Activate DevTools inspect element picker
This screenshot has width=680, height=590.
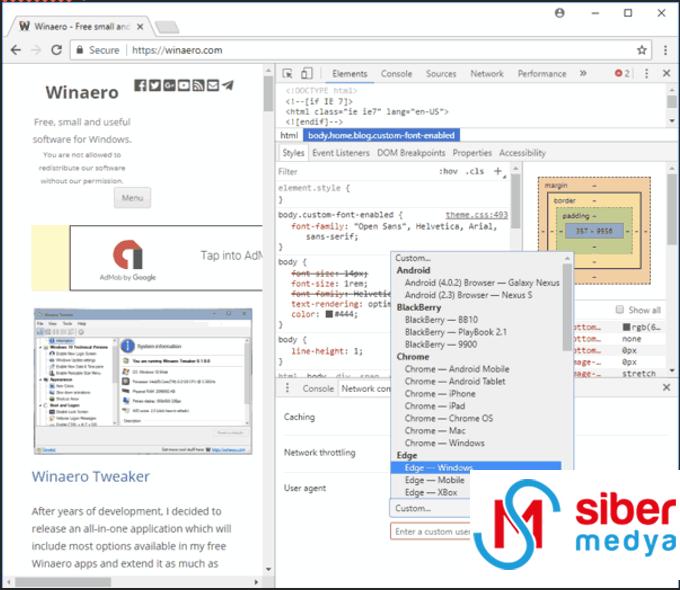(287, 74)
